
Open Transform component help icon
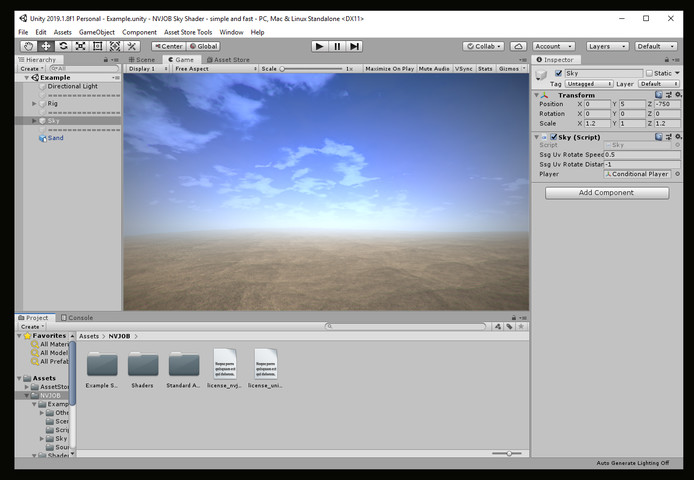click(659, 95)
